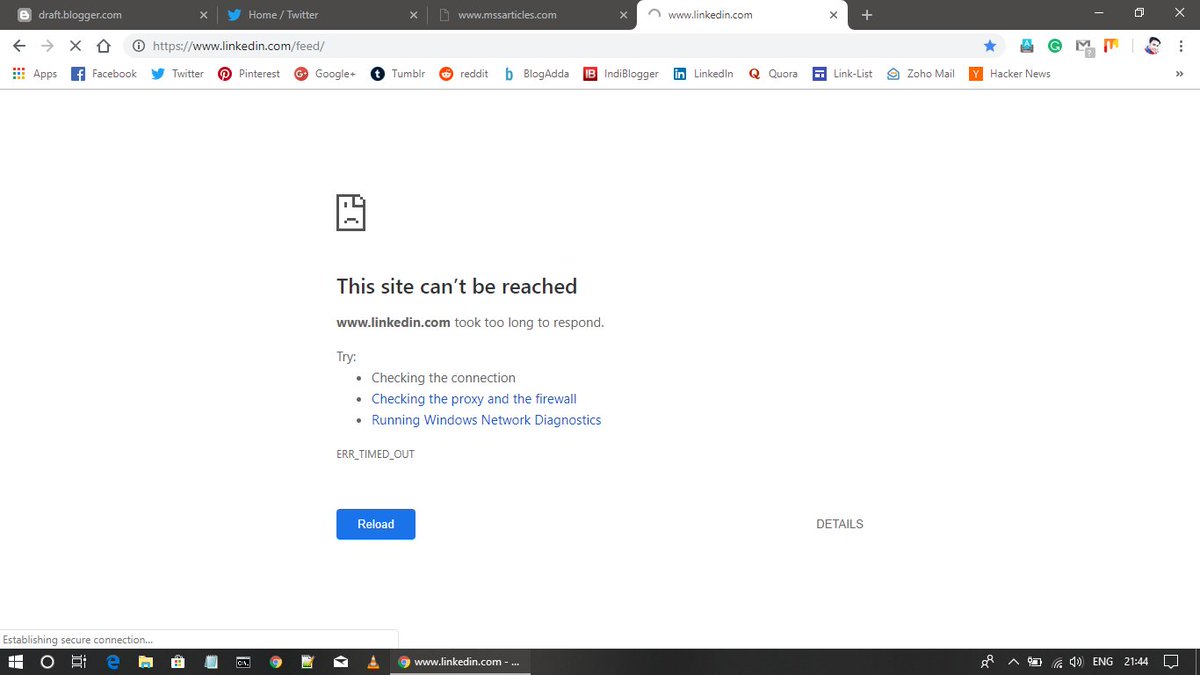1200x675 pixels.
Task: Open the blue printer-style extension icon
Action: point(1026,46)
